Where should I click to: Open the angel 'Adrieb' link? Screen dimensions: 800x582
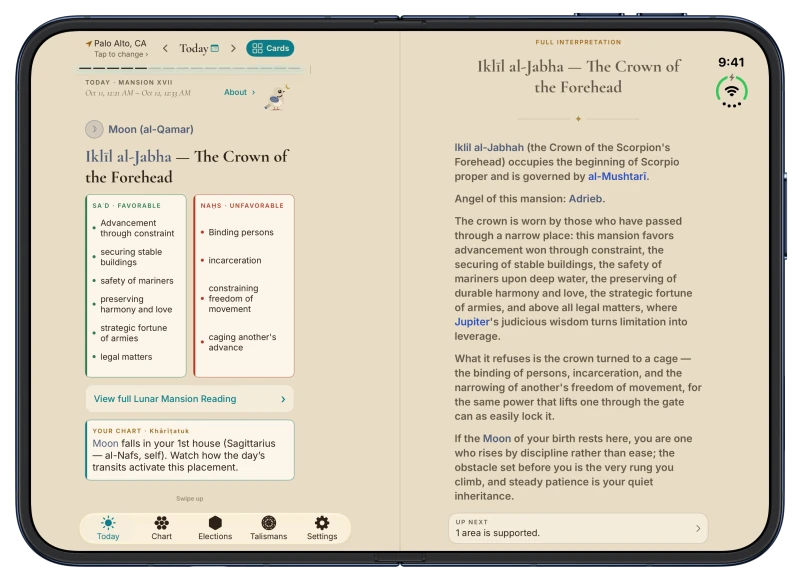coord(585,199)
